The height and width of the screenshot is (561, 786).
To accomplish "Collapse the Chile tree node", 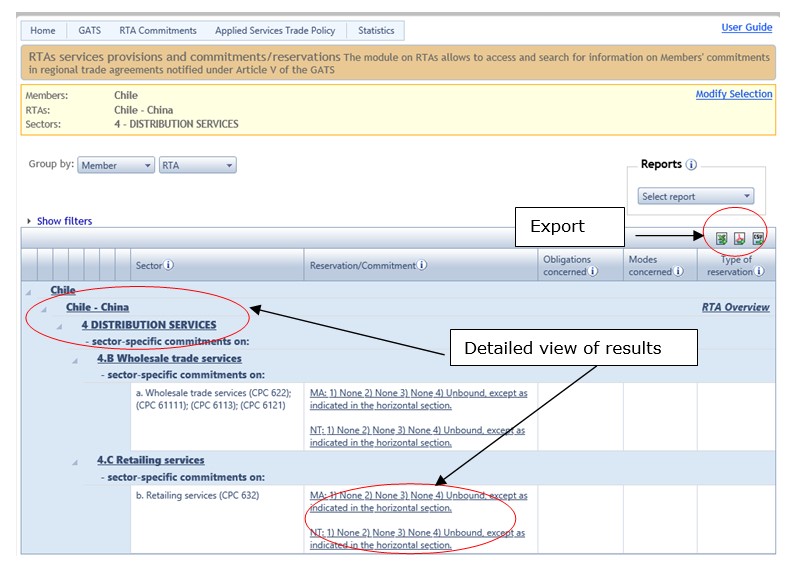I will pyautogui.click(x=29, y=292).
